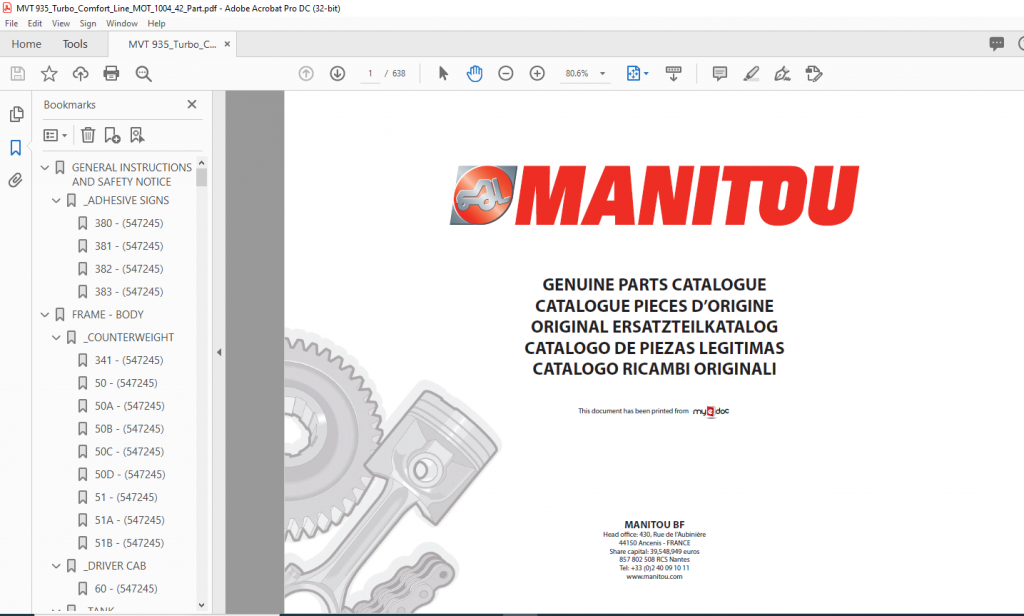The image size is (1024, 616).
Task: Open the page thumbnails panel icon
Action: point(16,114)
